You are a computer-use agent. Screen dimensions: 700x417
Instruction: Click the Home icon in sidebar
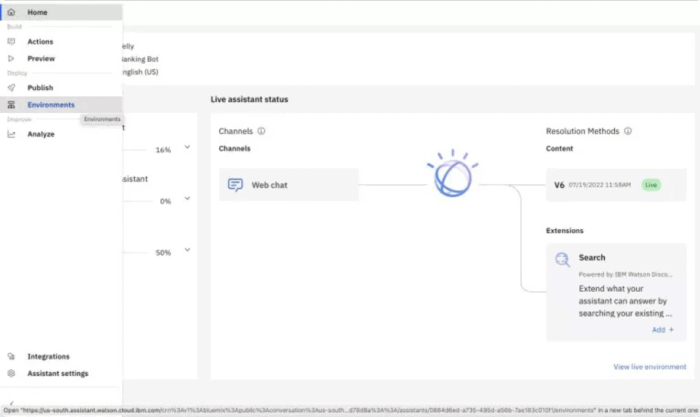pos(11,12)
